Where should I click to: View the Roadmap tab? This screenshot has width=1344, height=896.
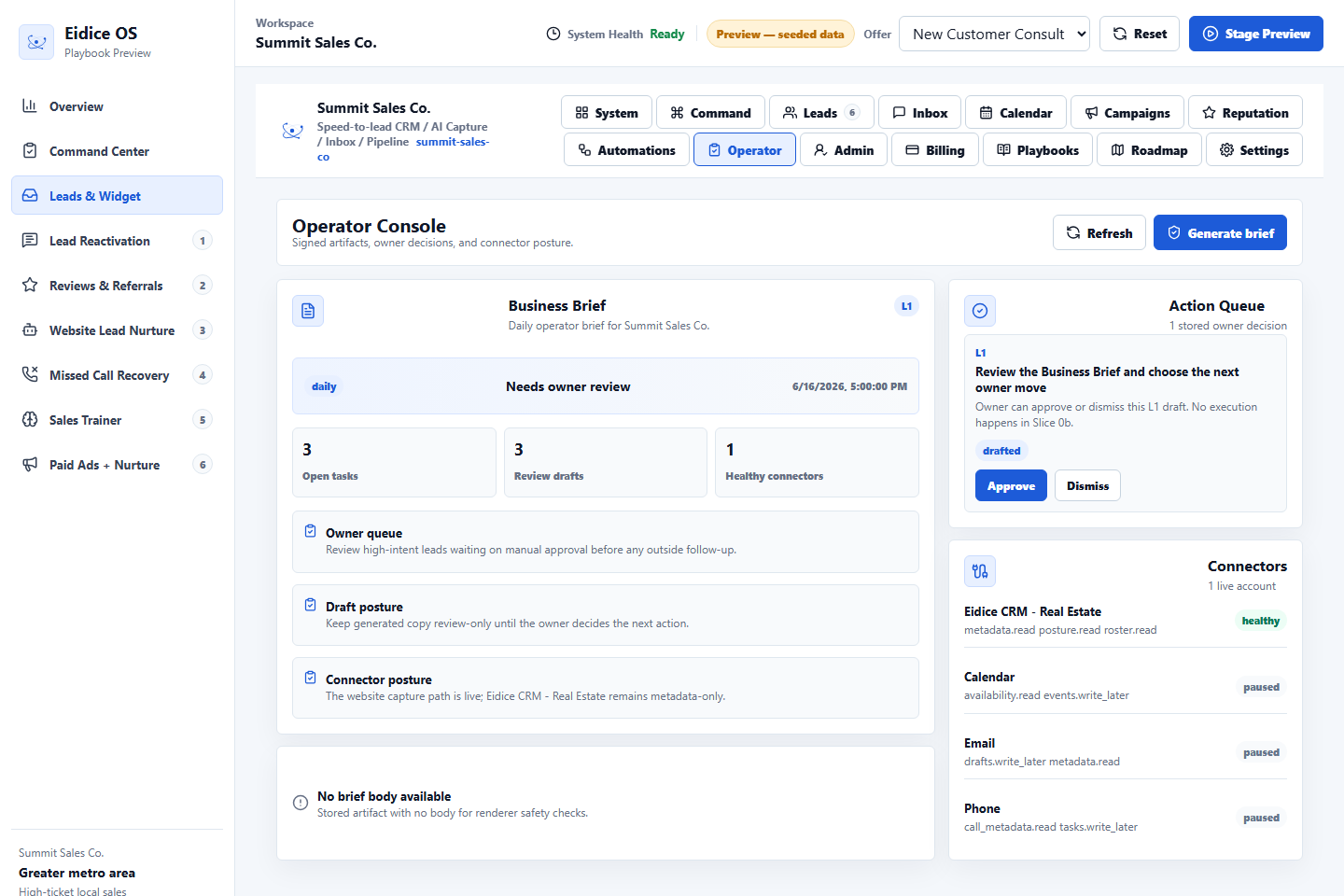pos(1149,149)
